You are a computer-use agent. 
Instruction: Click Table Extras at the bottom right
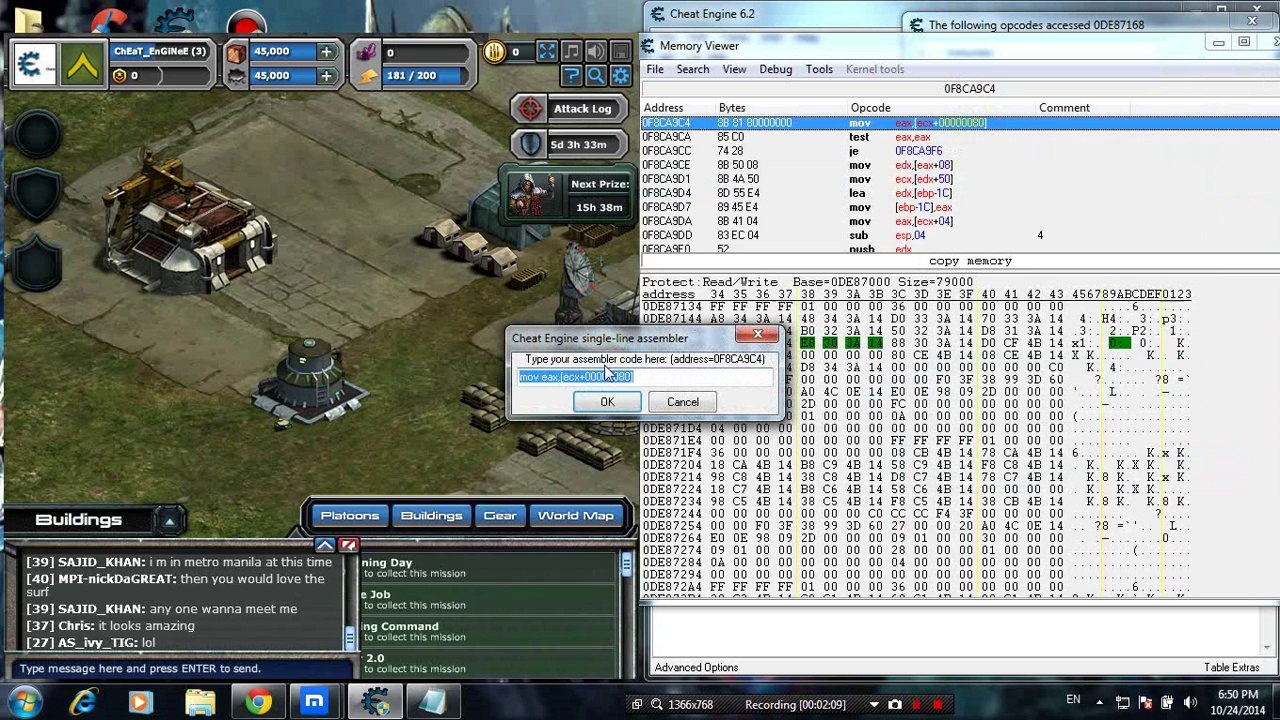(1231, 668)
